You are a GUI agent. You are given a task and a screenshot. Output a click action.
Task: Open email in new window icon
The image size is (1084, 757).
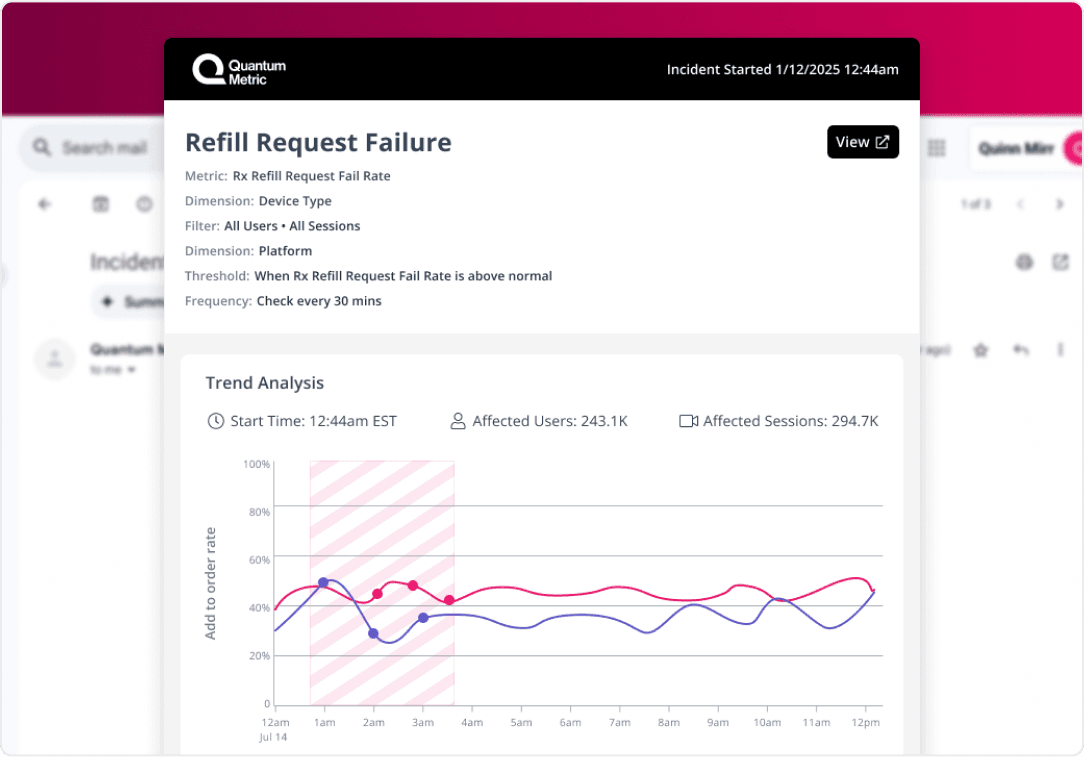click(x=1060, y=262)
